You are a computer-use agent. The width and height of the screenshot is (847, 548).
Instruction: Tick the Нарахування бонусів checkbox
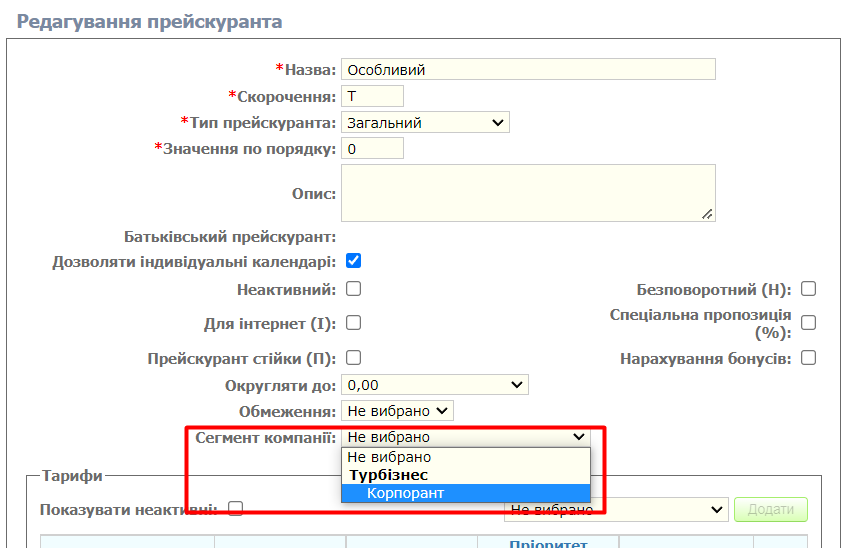point(808,357)
